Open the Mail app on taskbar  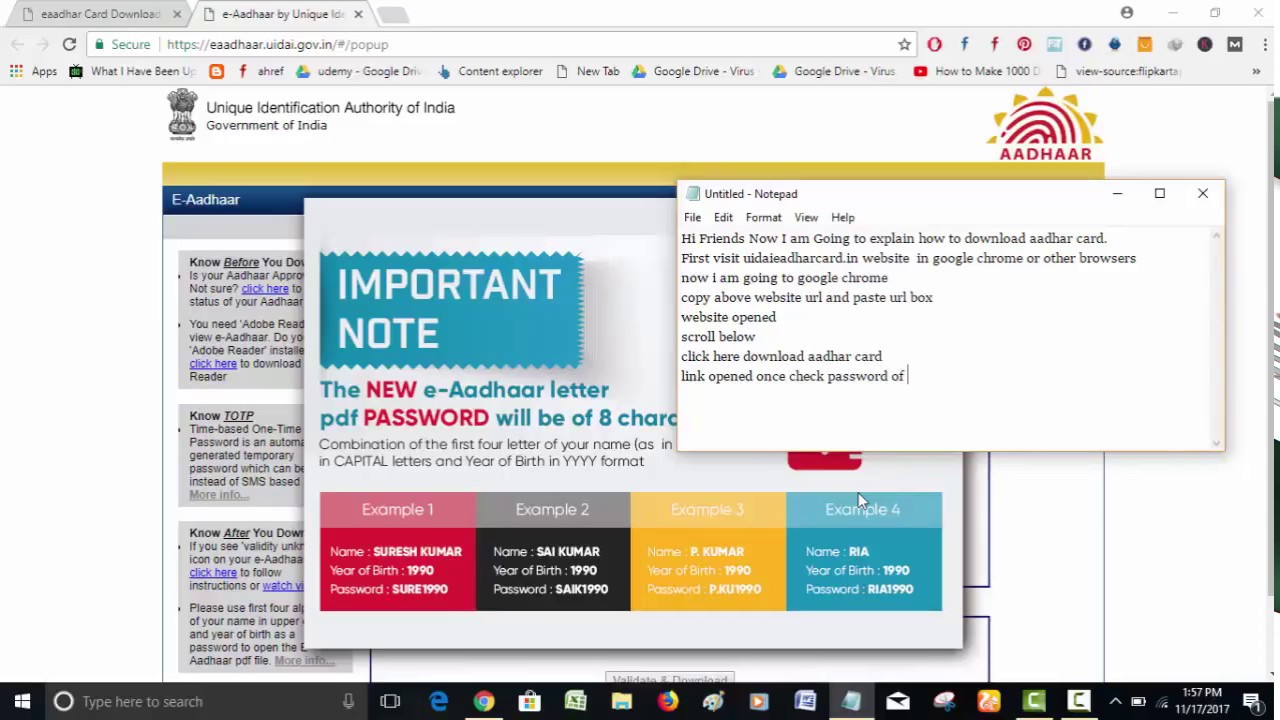tap(897, 701)
